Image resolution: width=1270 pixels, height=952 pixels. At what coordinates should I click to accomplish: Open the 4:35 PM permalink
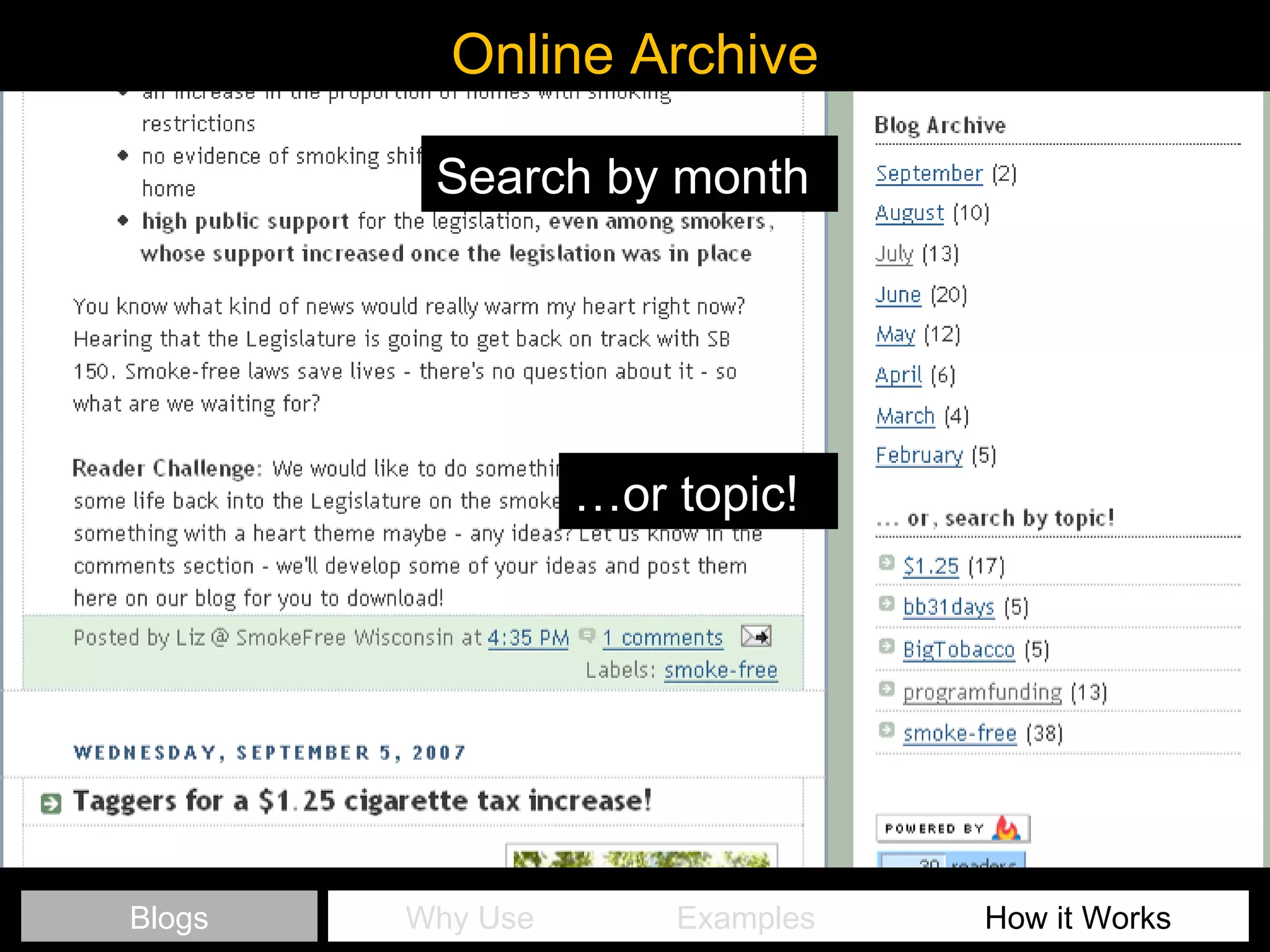[528, 638]
